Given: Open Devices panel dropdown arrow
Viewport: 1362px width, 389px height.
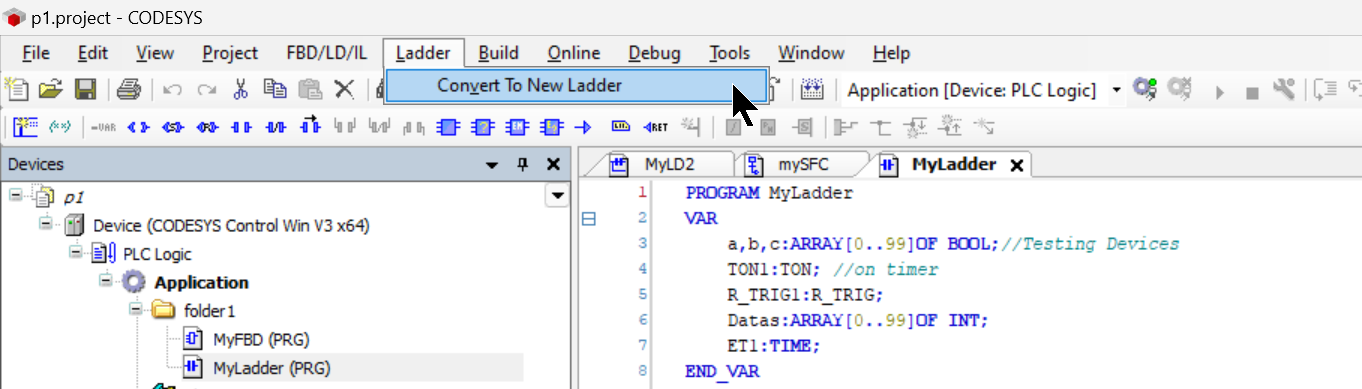Looking at the screenshot, I should pyautogui.click(x=491, y=165).
